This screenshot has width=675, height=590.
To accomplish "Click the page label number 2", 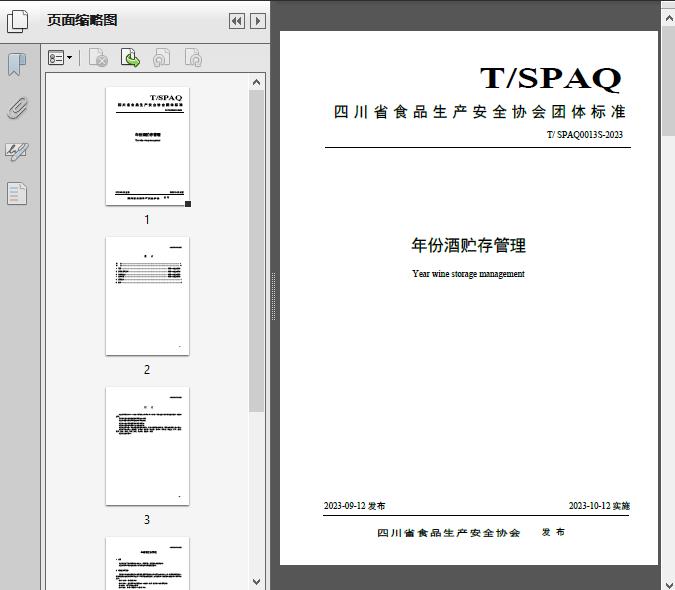I will (x=147, y=370).
